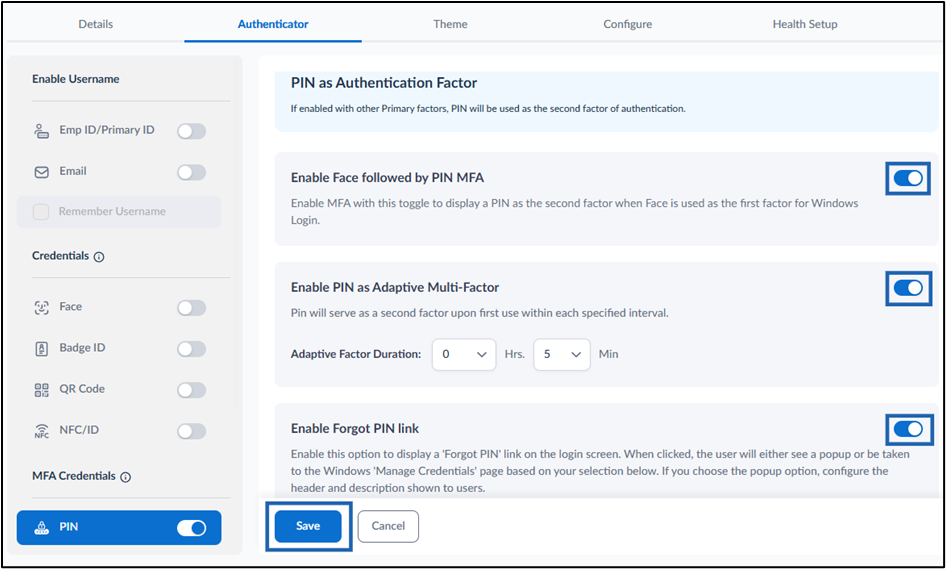Switch to the Details tab
The image size is (946, 569).
[95, 24]
